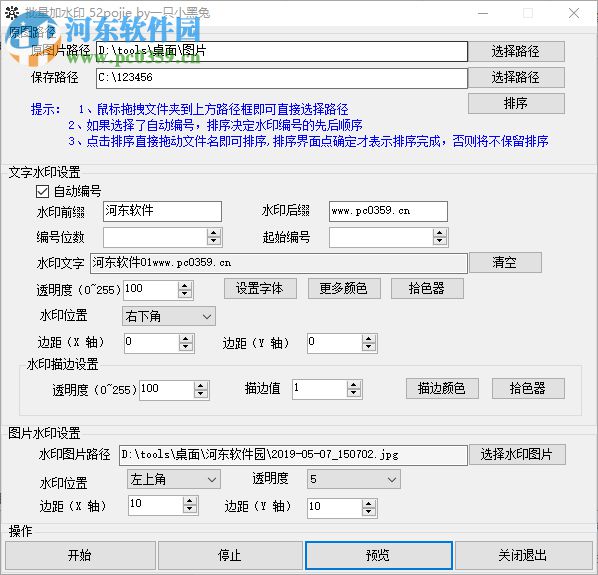Decrease text watermark 边距 X 轴 value
Viewport: 598px width, 575px height.
[185, 347]
